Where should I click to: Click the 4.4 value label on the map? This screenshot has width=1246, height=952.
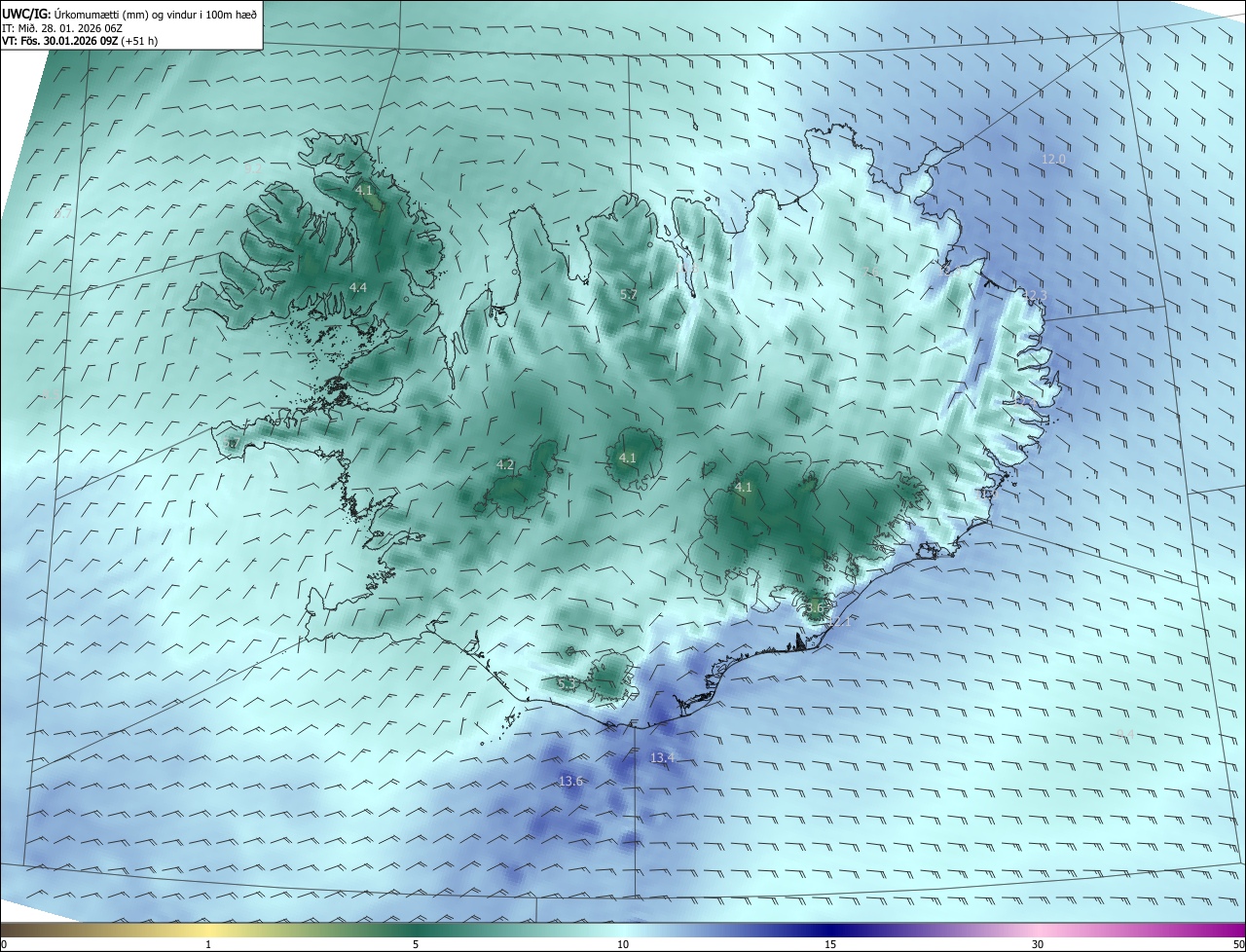tap(357, 287)
